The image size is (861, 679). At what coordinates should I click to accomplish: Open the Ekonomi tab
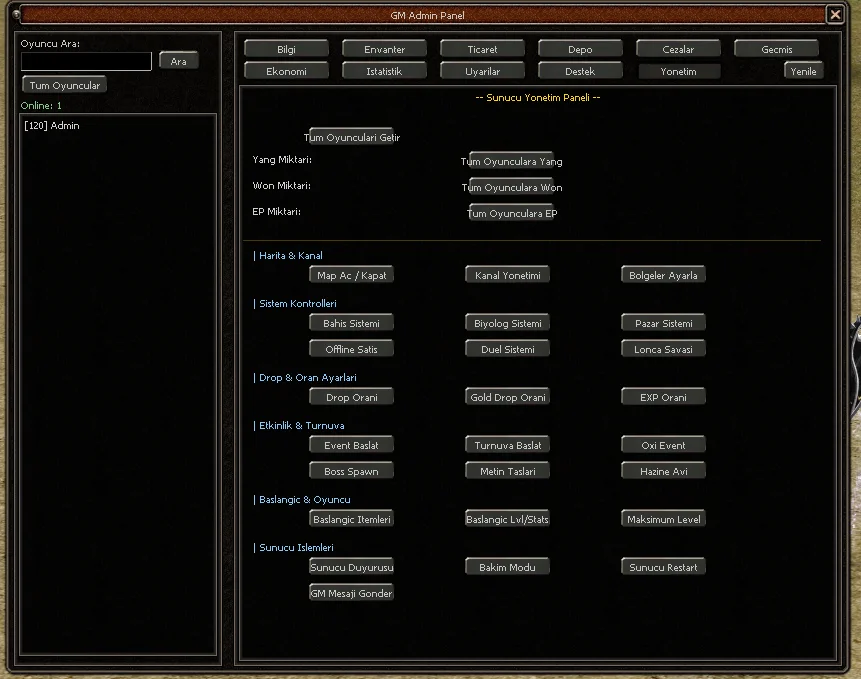[286, 71]
